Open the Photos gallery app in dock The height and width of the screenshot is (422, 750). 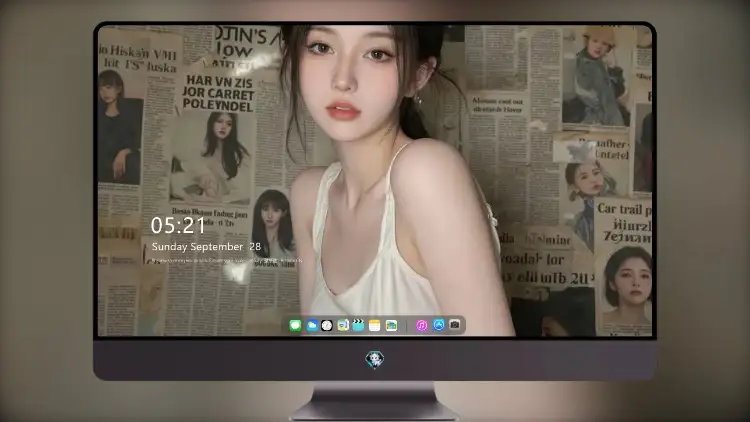391,325
